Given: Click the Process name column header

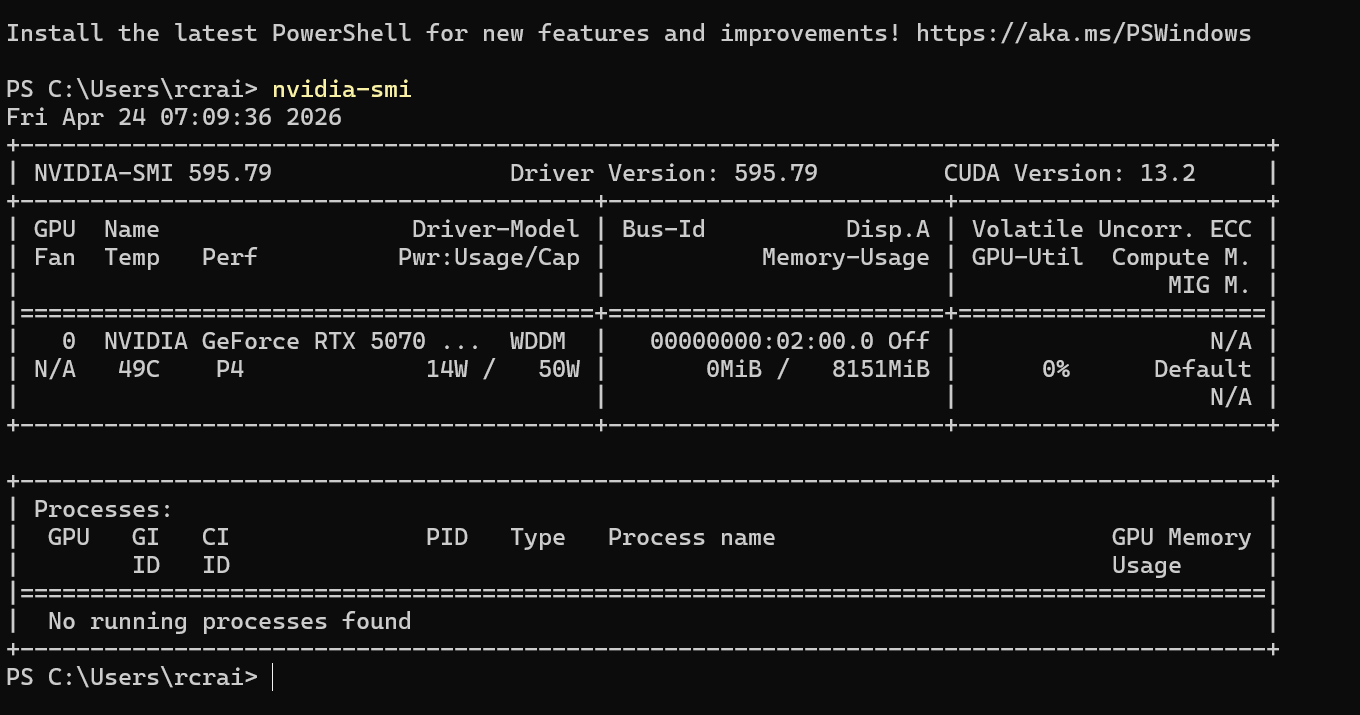Looking at the screenshot, I should pos(691,537).
